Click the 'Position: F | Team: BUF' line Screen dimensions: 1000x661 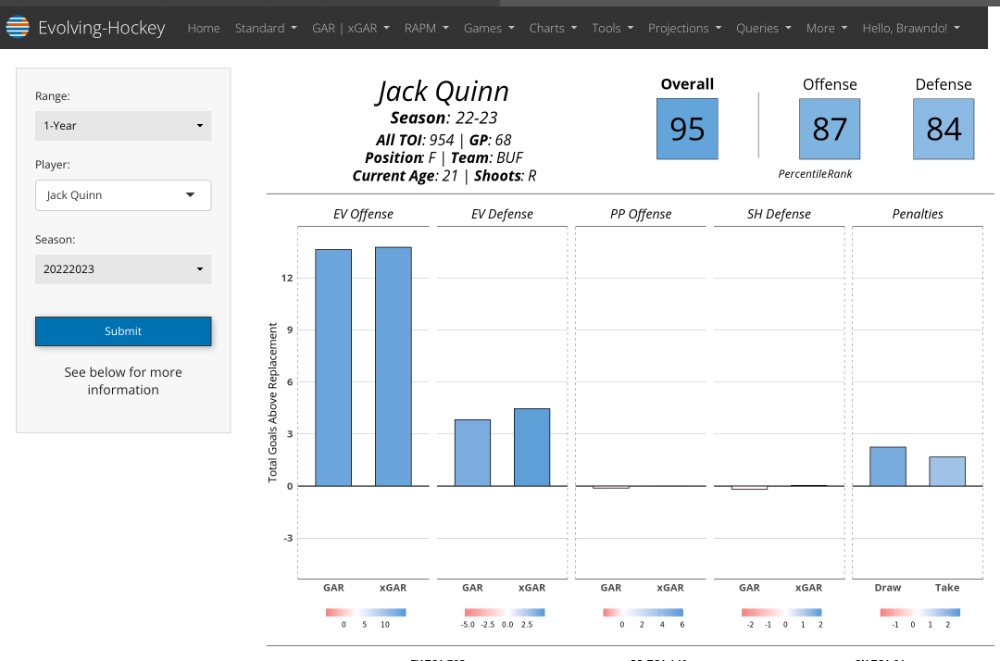[x=444, y=158]
